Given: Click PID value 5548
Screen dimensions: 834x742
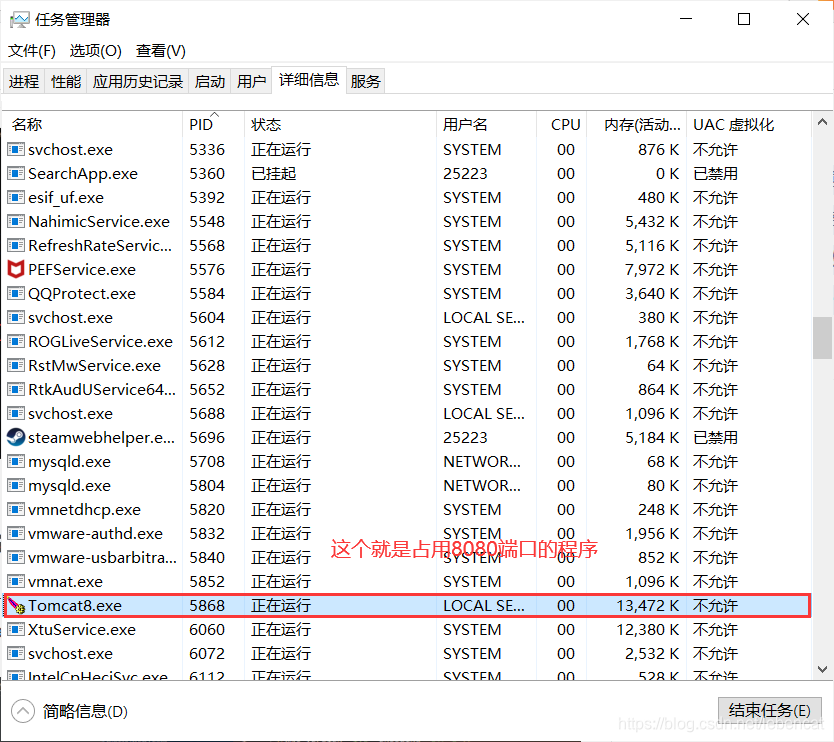Looking at the screenshot, I should [207, 221].
